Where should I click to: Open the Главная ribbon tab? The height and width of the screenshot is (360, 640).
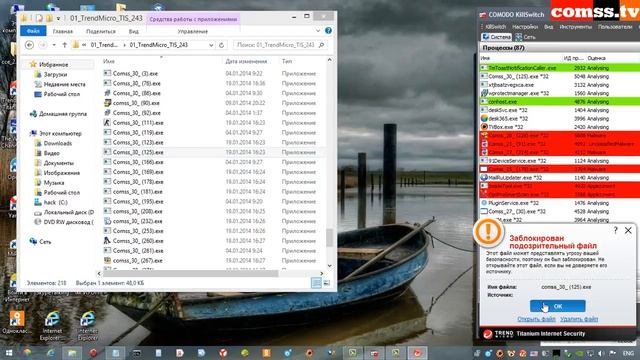pos(63,31)
